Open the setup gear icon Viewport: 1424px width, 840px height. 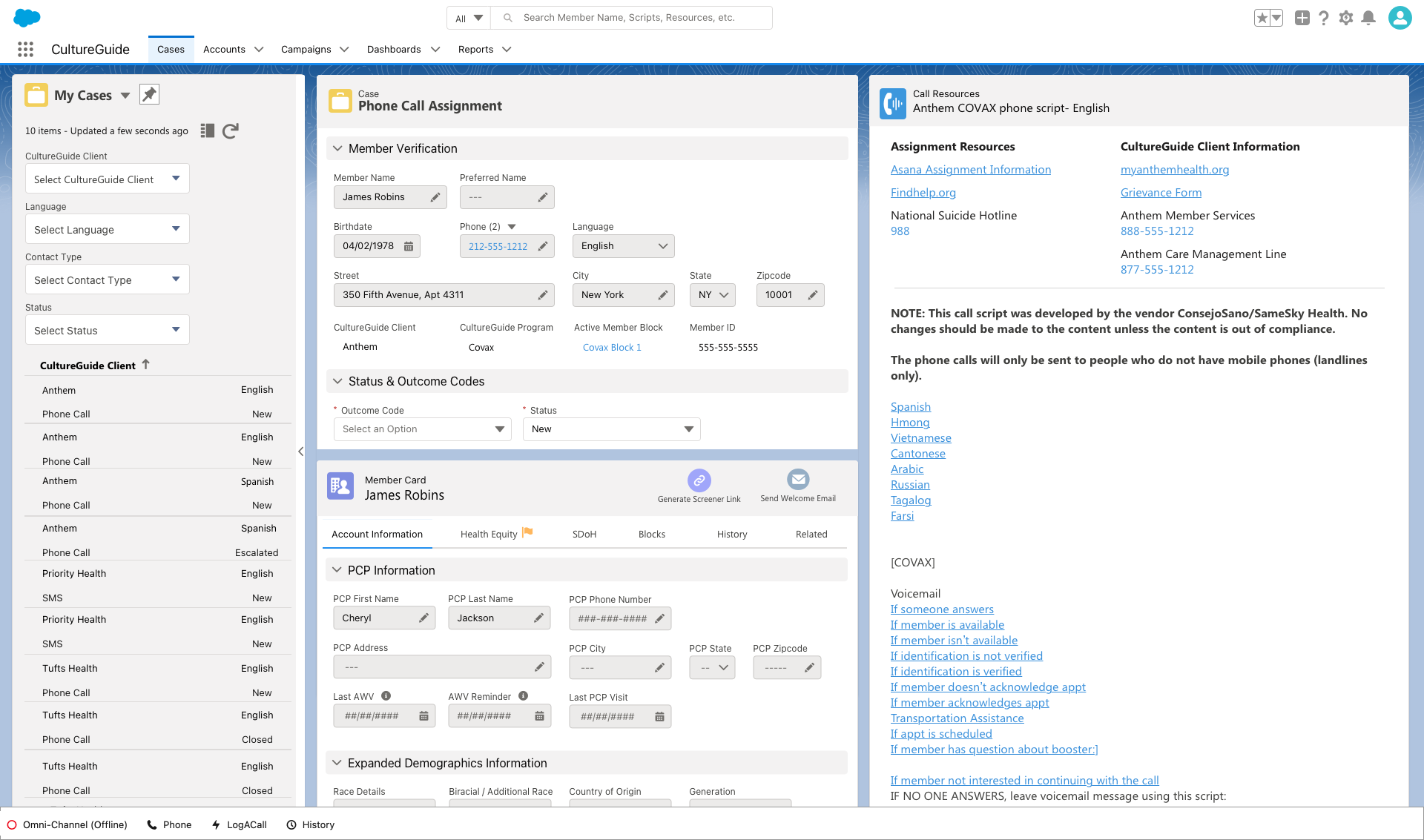pyautogui.click(x=1346, y=18)
